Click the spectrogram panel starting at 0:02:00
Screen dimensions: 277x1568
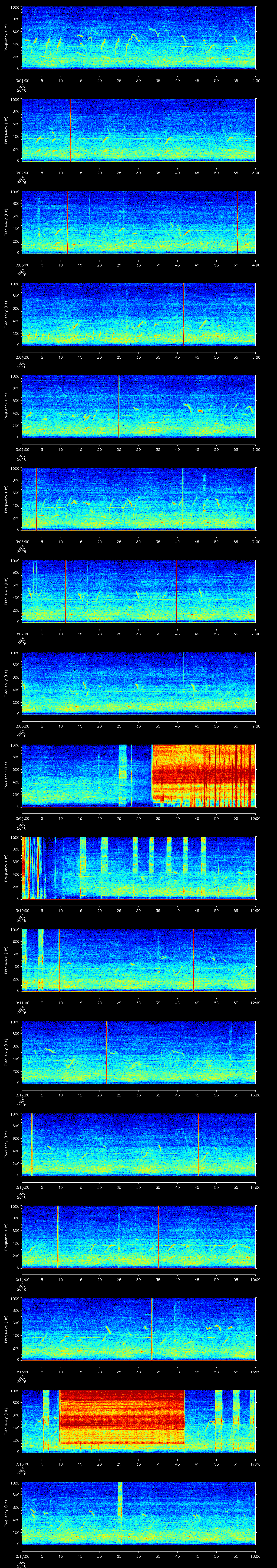[x=139, y=130]
